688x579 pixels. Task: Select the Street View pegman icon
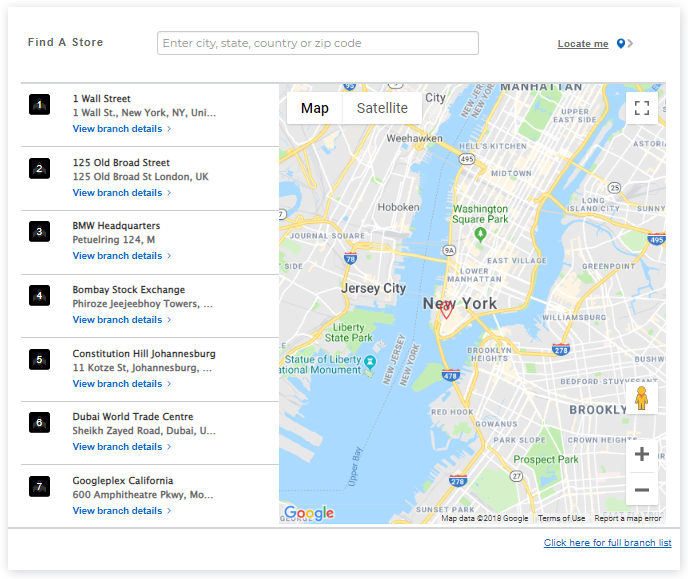pos(641,398)
